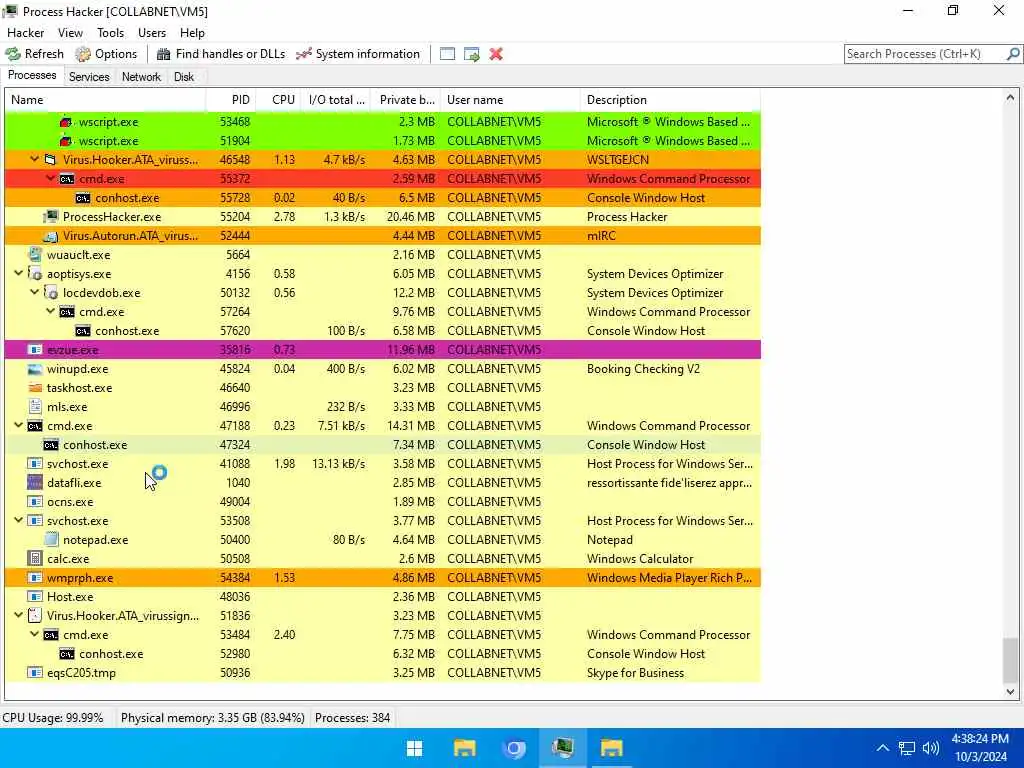Switch to the Network tab
The height and width of the screenshot is (768, 1024).
pyautogui.click(x=141, y=76)
